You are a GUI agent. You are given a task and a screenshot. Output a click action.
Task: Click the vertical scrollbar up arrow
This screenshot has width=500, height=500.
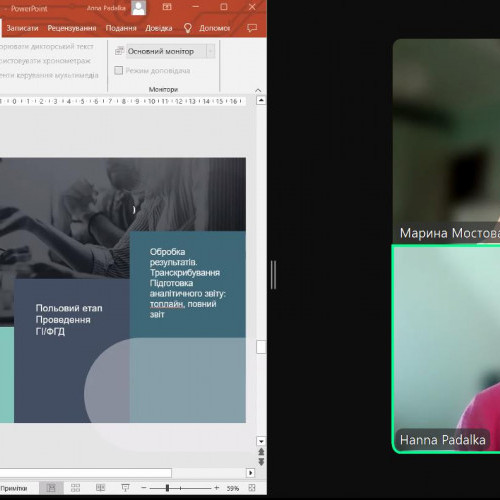pyautogui.click(x=261, y=100)
